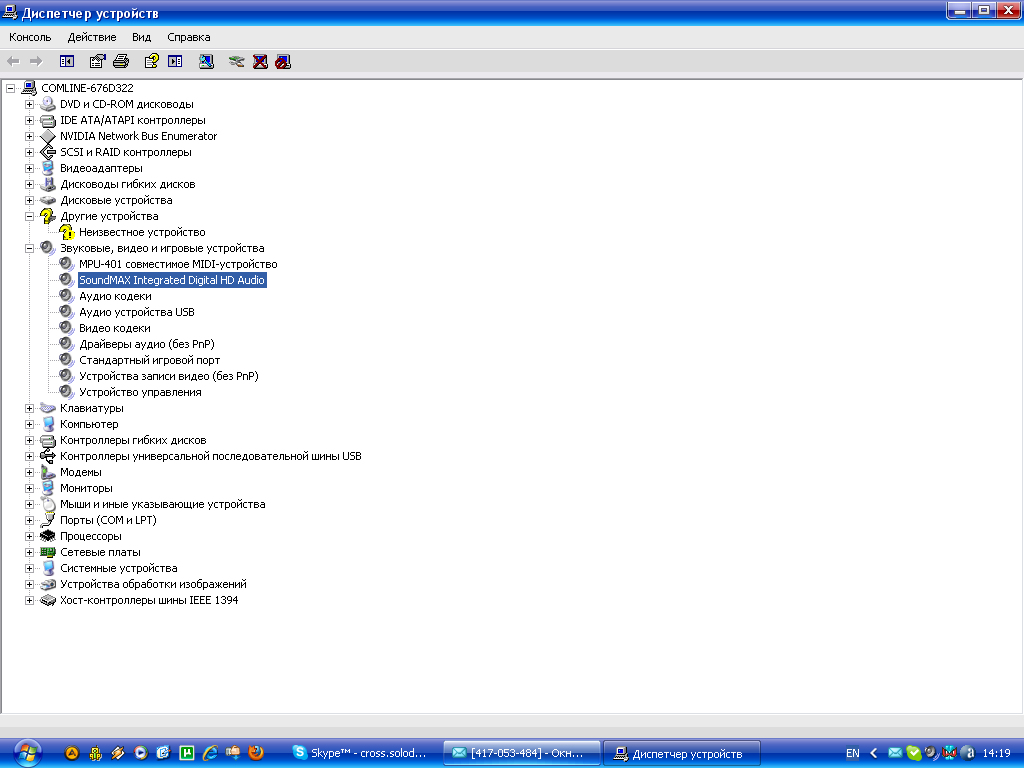Expand SCSI и RAID контроллеры
Screen dimensions: 1025x769
pyautogui.click(x=29, y=152)
